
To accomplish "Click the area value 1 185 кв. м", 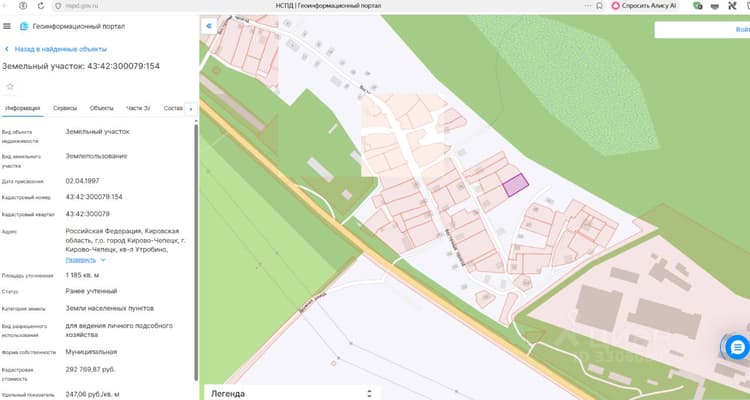I will [x=82, y=275].
